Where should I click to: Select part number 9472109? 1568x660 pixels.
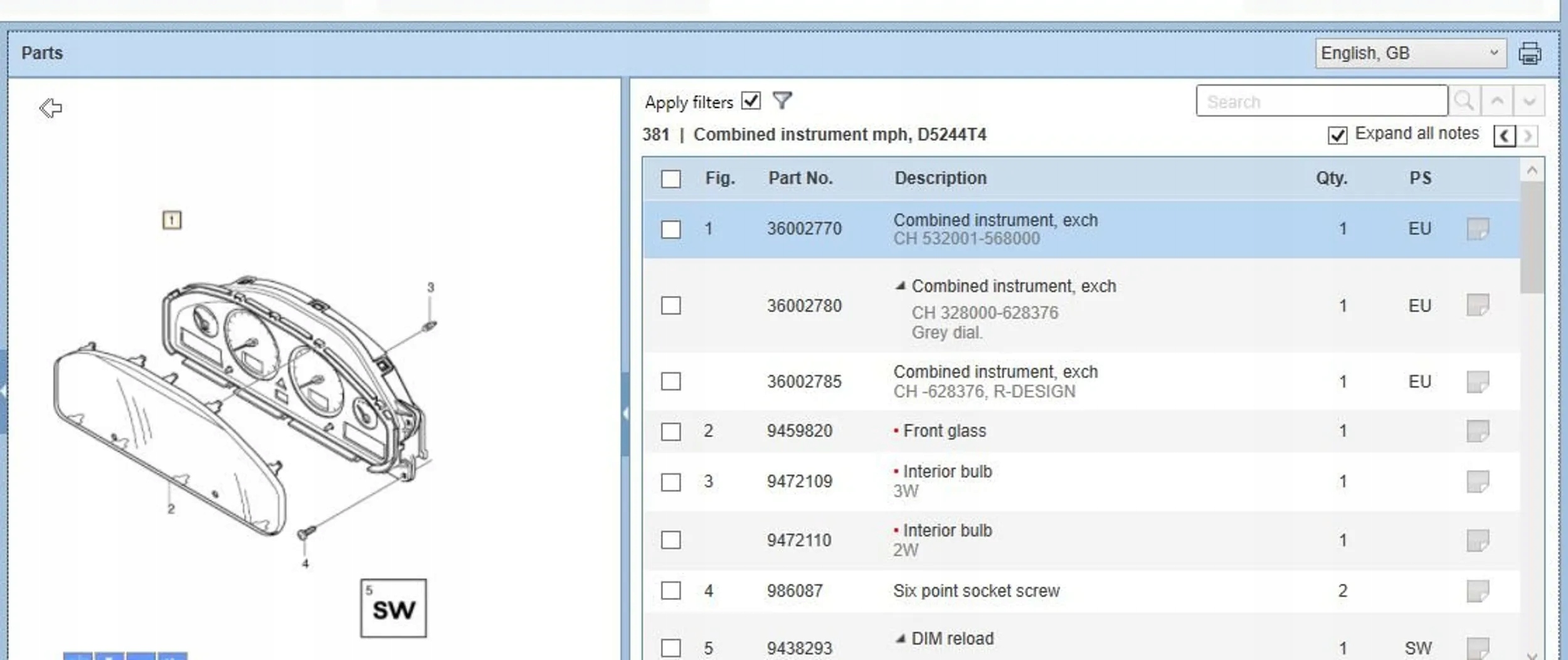pos(799,482)
